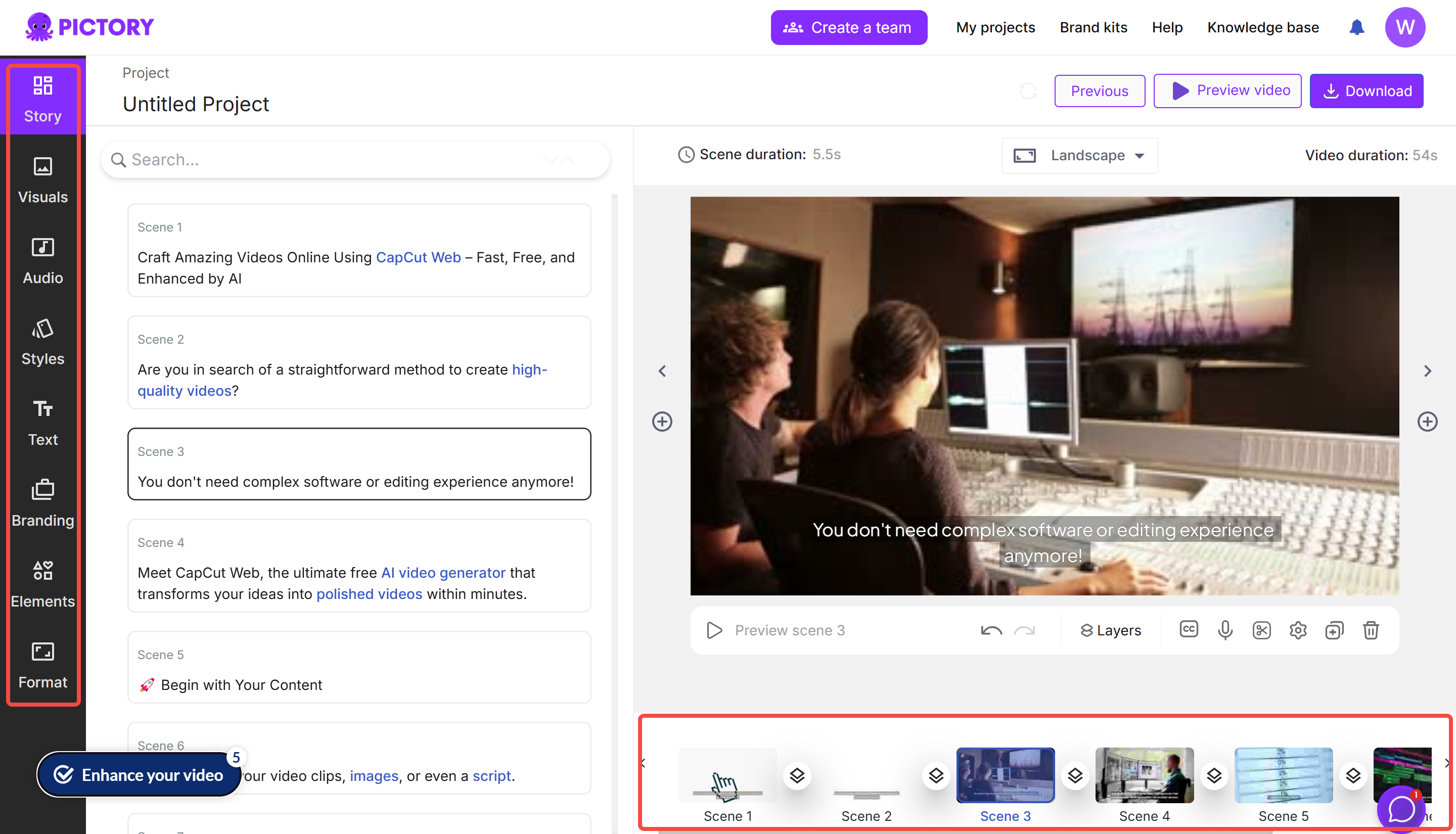Select the Audio sidebar tool

[x=42, y=261]
